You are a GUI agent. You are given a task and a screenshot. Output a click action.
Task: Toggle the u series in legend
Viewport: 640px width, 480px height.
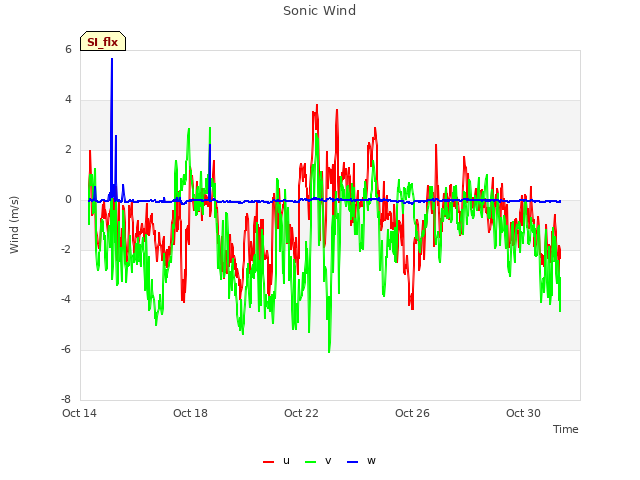pos(276,461)
